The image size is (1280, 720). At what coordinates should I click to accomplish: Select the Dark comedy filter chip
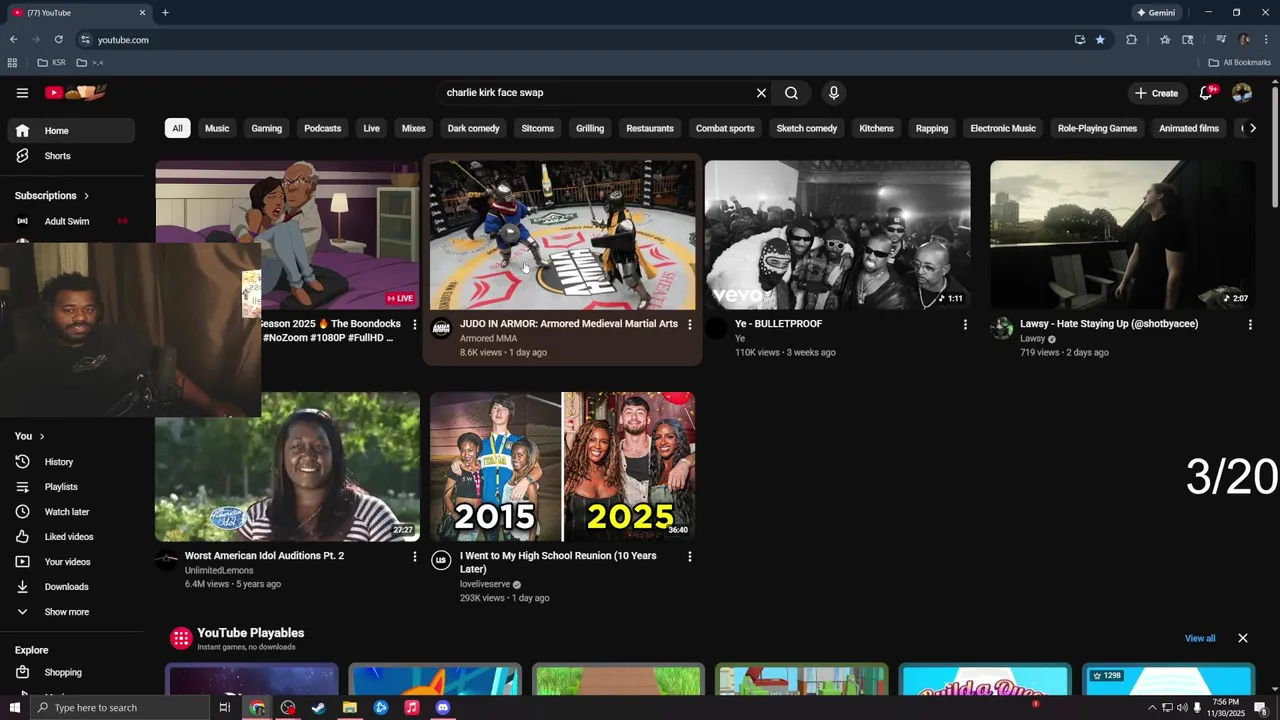[x=473, y=128]
